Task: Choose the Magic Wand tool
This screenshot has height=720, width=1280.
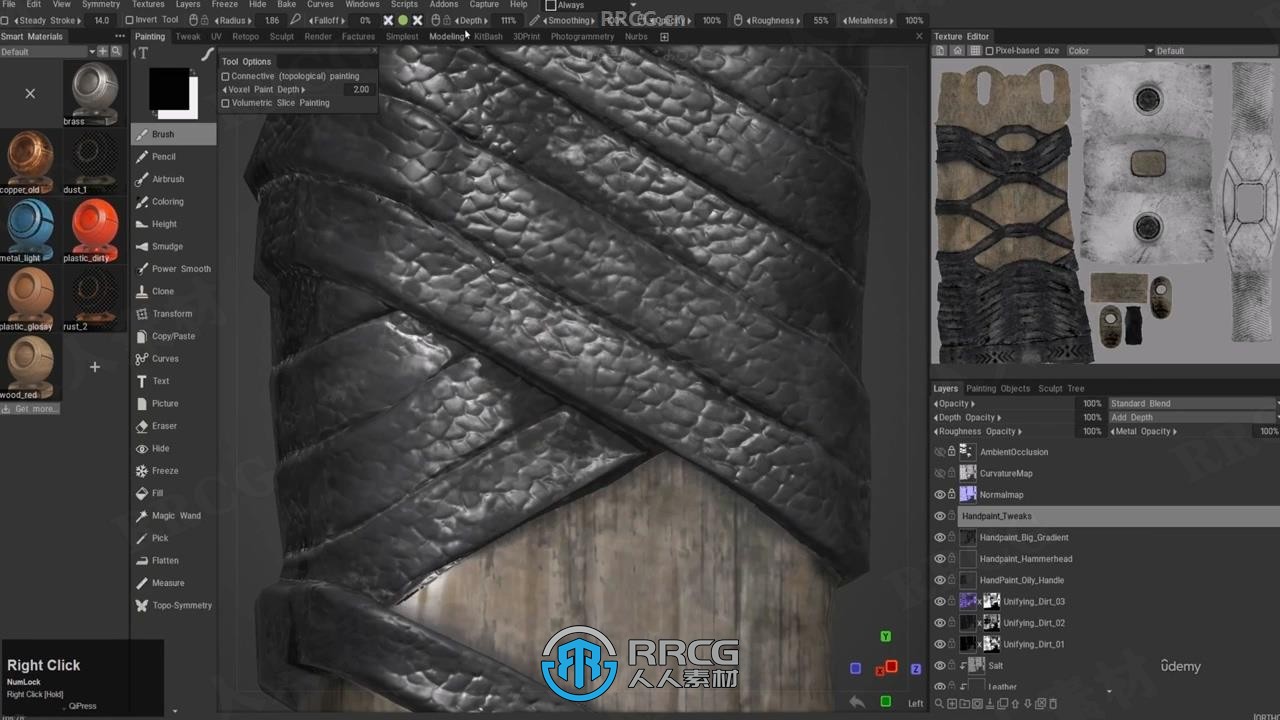Action: 173,516
